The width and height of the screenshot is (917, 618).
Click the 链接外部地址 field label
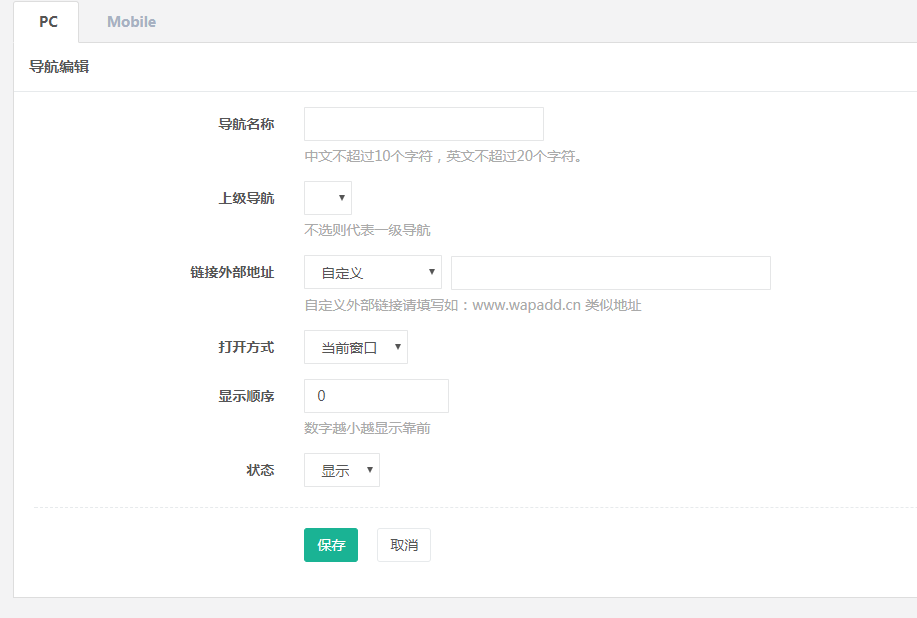(232, 272)
